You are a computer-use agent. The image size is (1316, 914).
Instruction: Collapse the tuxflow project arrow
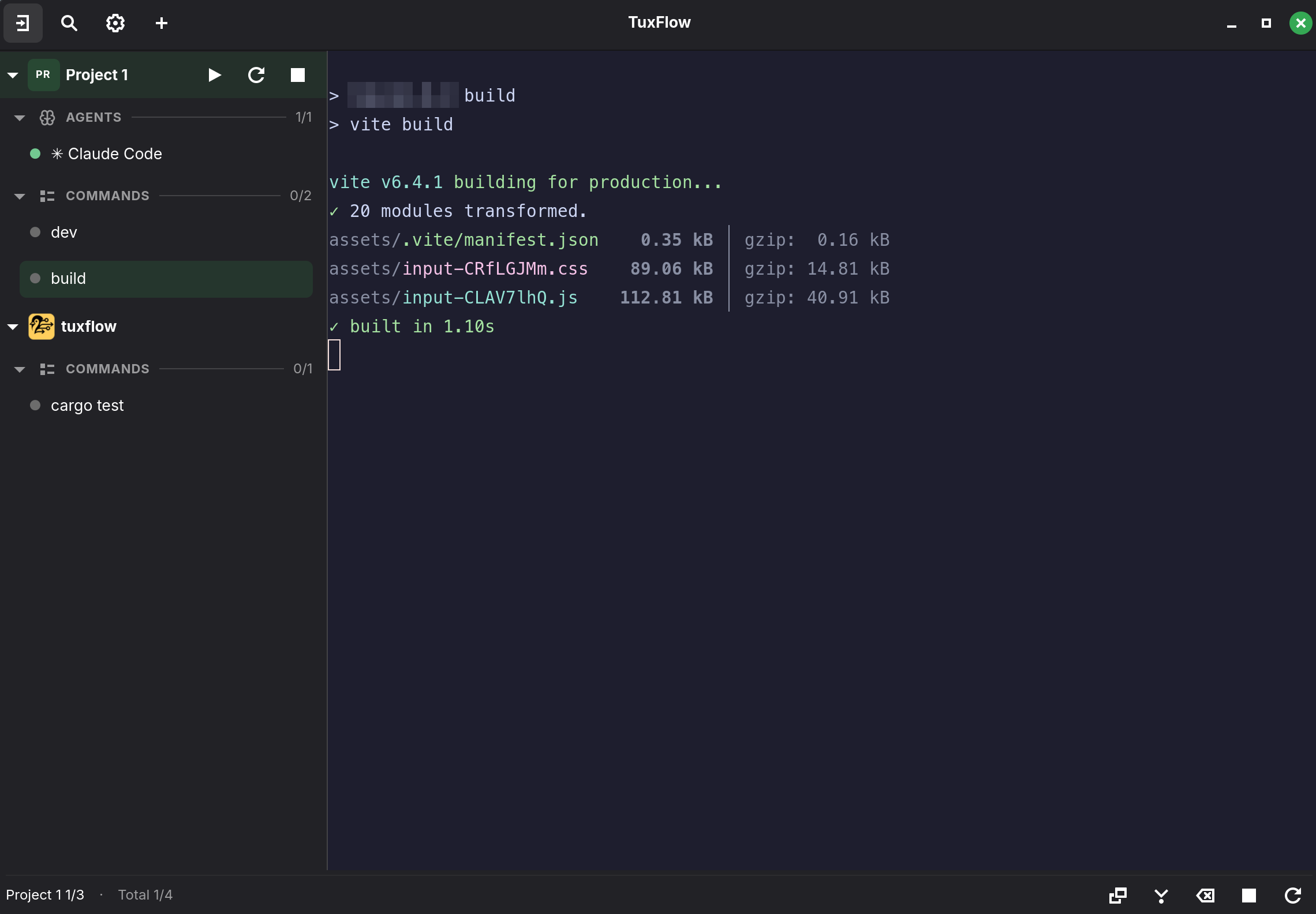coord(13,327)
